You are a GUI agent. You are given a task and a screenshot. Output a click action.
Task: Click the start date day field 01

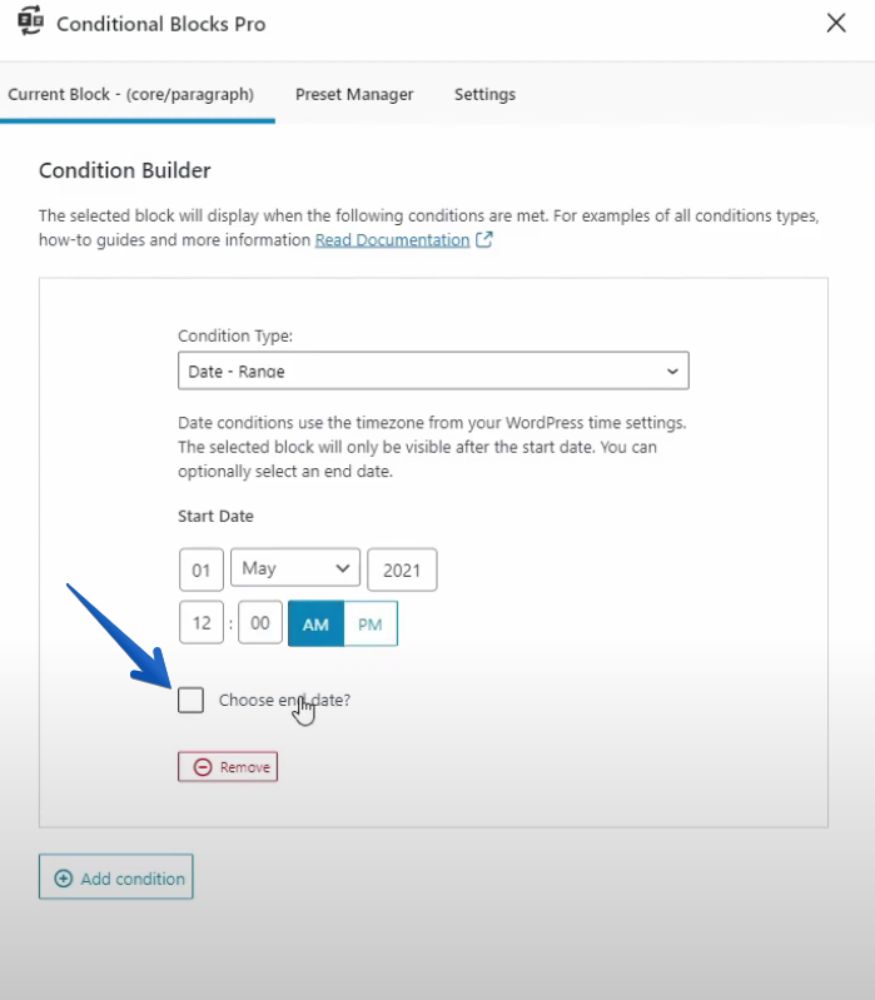click(x=201, y=570)
